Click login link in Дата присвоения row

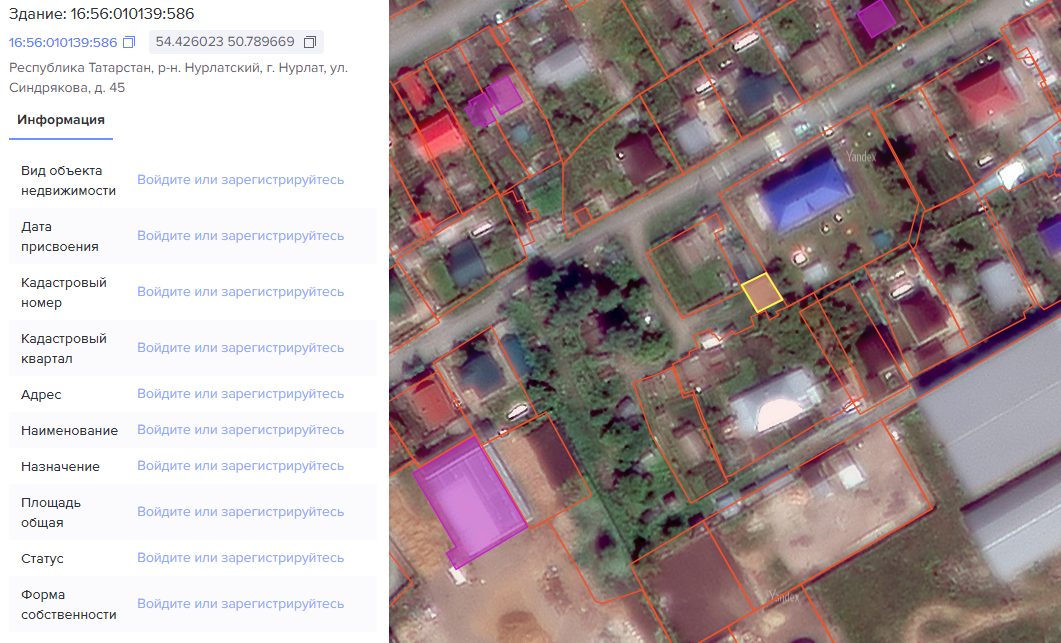click(x=240, y=236)
